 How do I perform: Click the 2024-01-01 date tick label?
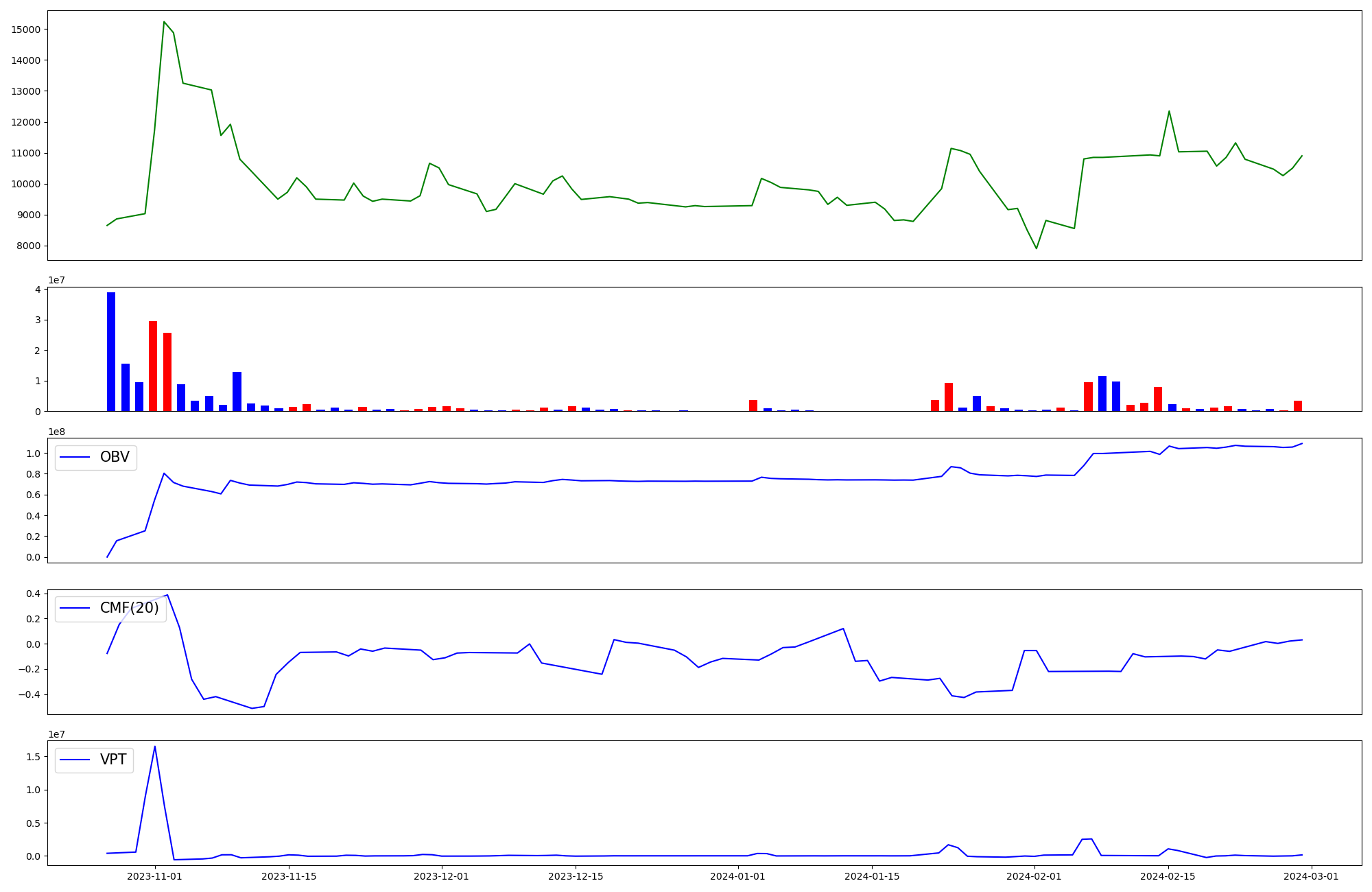pos(737,877)
